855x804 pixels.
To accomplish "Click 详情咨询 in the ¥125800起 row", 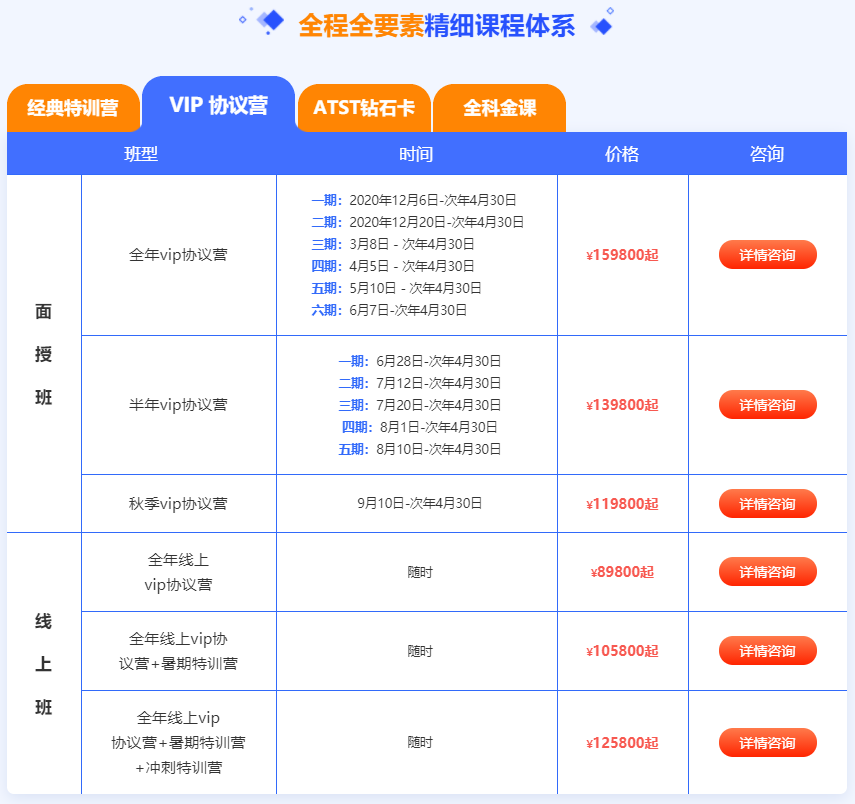I will tap(767, 743).
